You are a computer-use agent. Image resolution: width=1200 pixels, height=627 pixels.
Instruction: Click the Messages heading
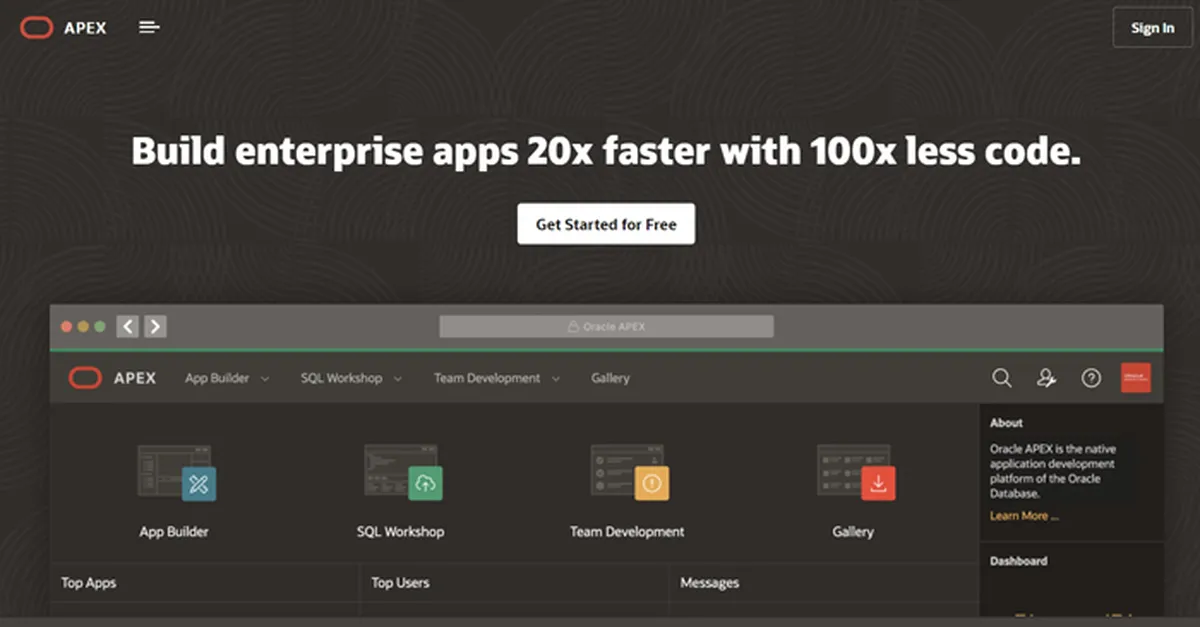click(709, 583)
